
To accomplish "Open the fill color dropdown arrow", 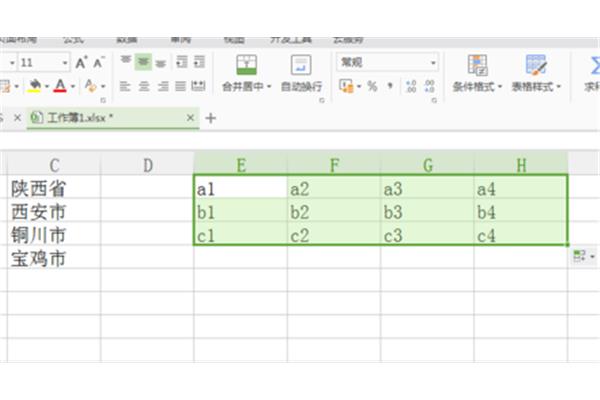I will [47, 87].
